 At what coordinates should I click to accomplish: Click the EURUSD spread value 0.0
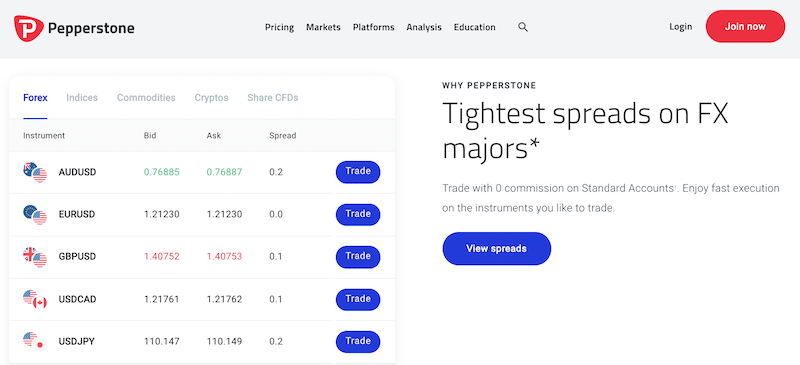pos(276,214)
